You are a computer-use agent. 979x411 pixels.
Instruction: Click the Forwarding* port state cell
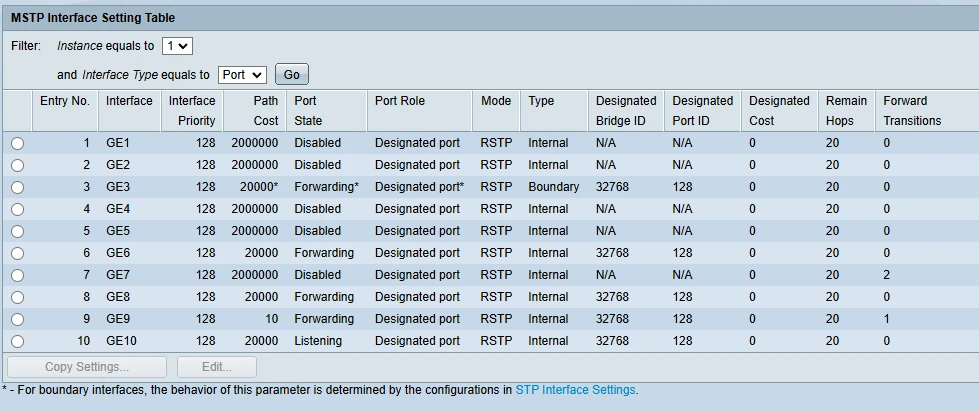click(x=327, y=187)
